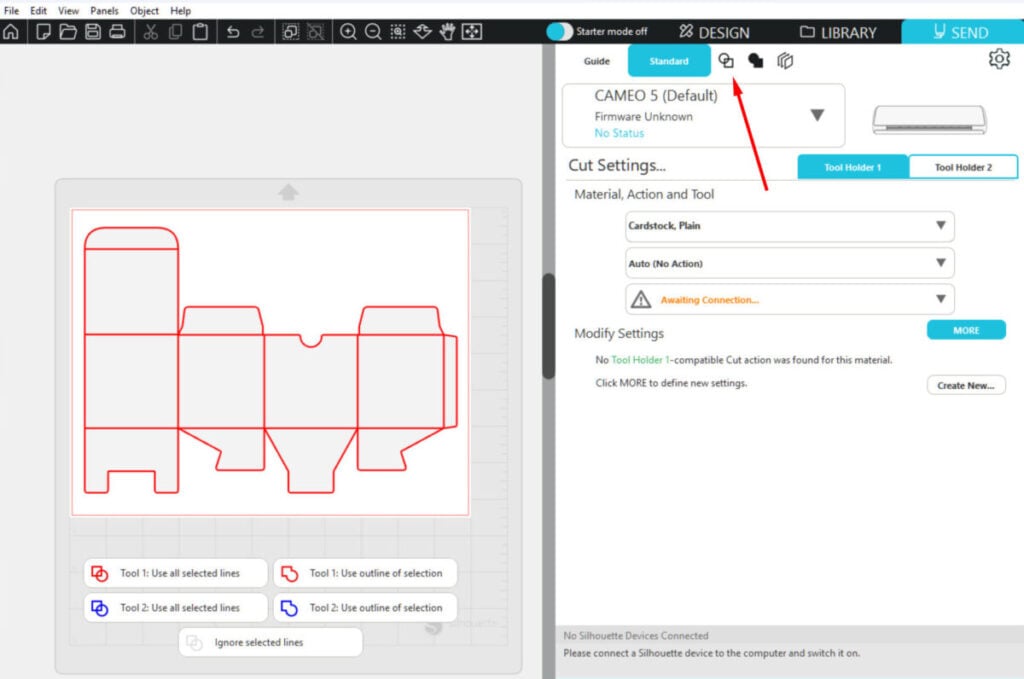The image size is (1024, 679).
Task: Expand the CAMEO 5 device dropdown
Action: pos(817,115)
